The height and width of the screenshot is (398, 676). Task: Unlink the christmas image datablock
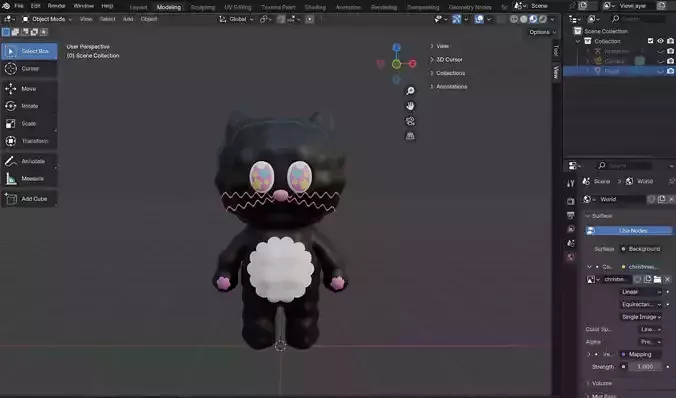(667, 279)
